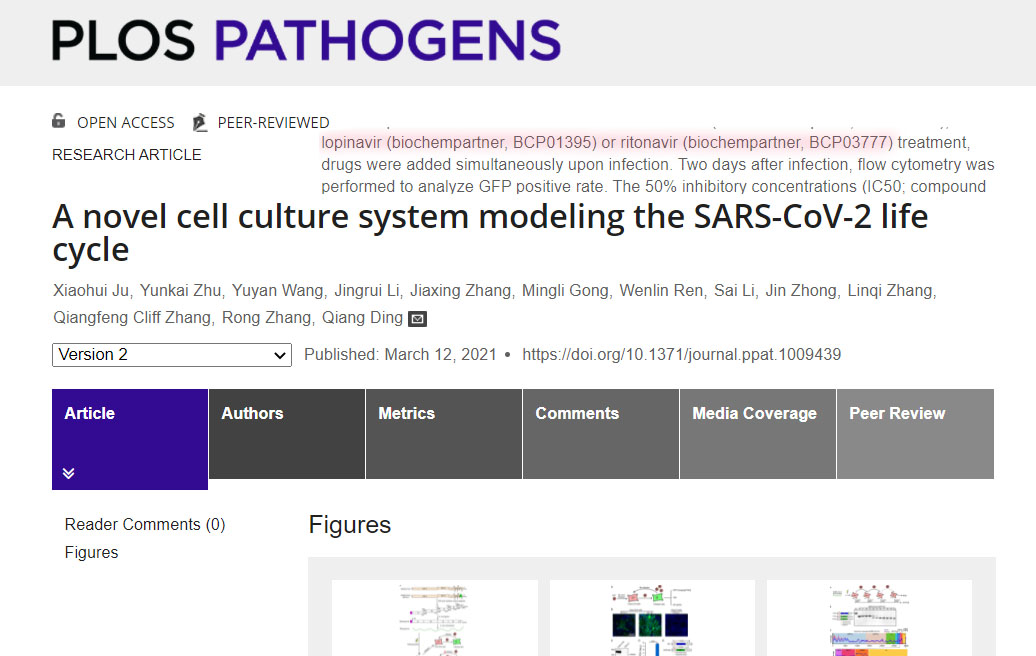The height and width of the screenshot is (656, 1036).
Task: Select author Jingrui Li
Action: click(x=367, y=291)
